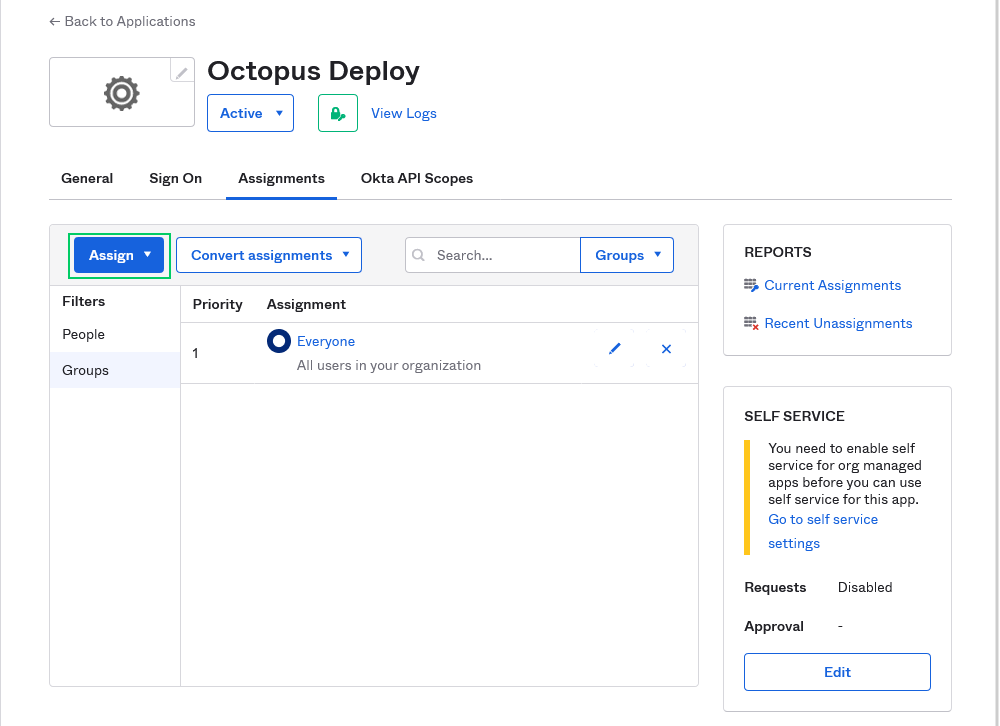
Task: Click the green lock key icon button
Action: pyautogui.click(x=338, y=113)
